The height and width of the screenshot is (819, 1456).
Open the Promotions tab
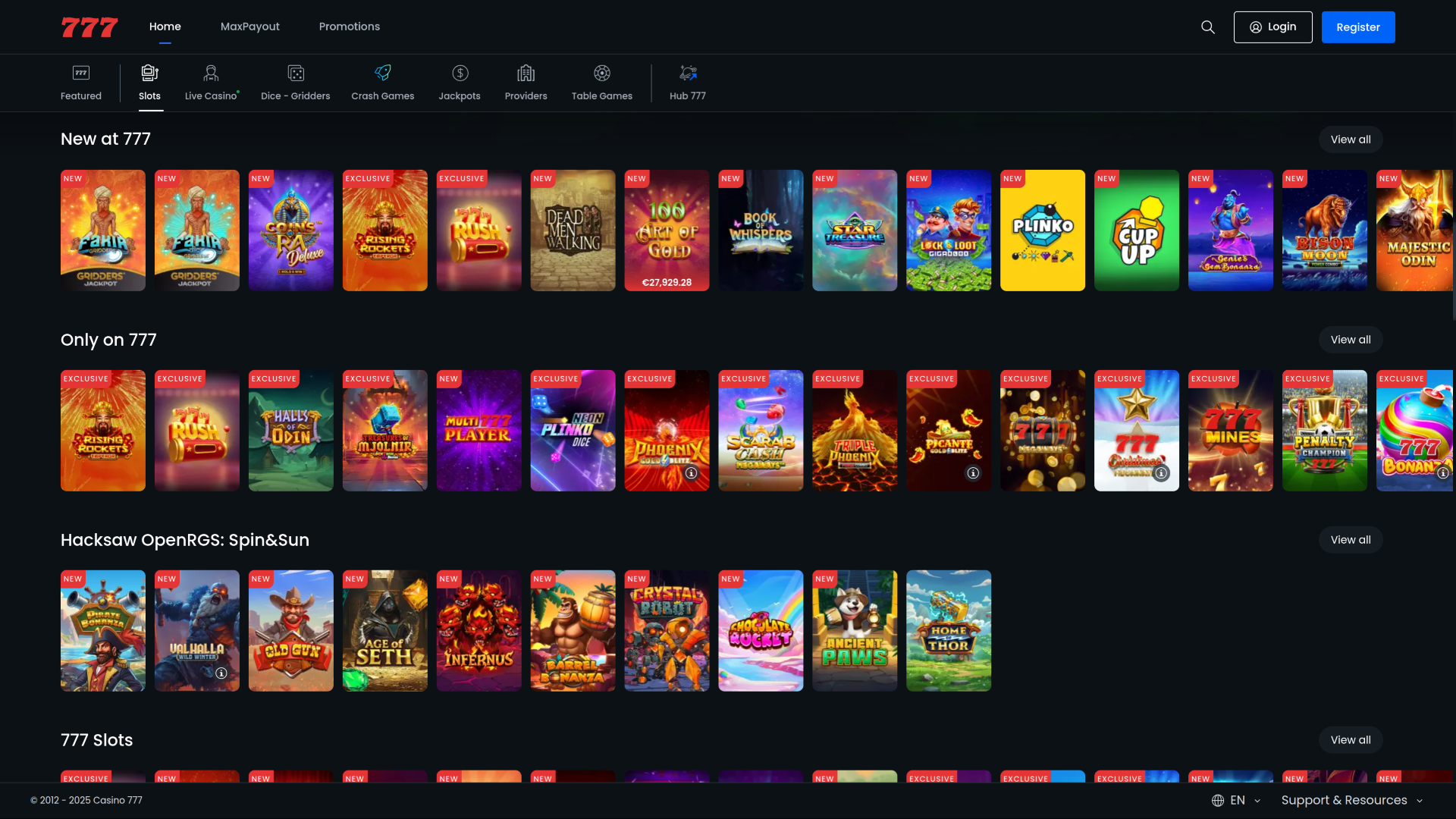[x=350, y=27]
